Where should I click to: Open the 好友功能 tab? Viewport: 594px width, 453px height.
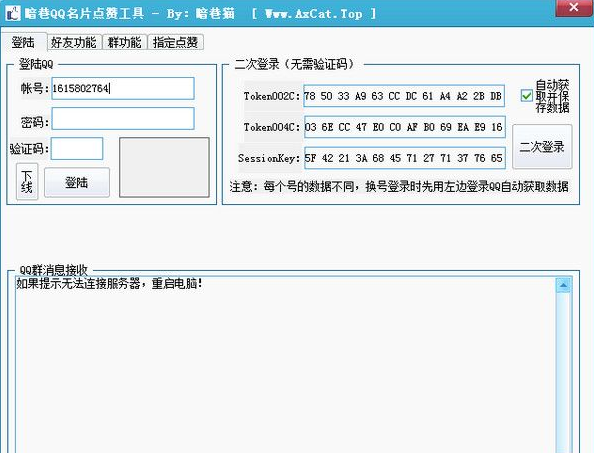coord(73,42)
